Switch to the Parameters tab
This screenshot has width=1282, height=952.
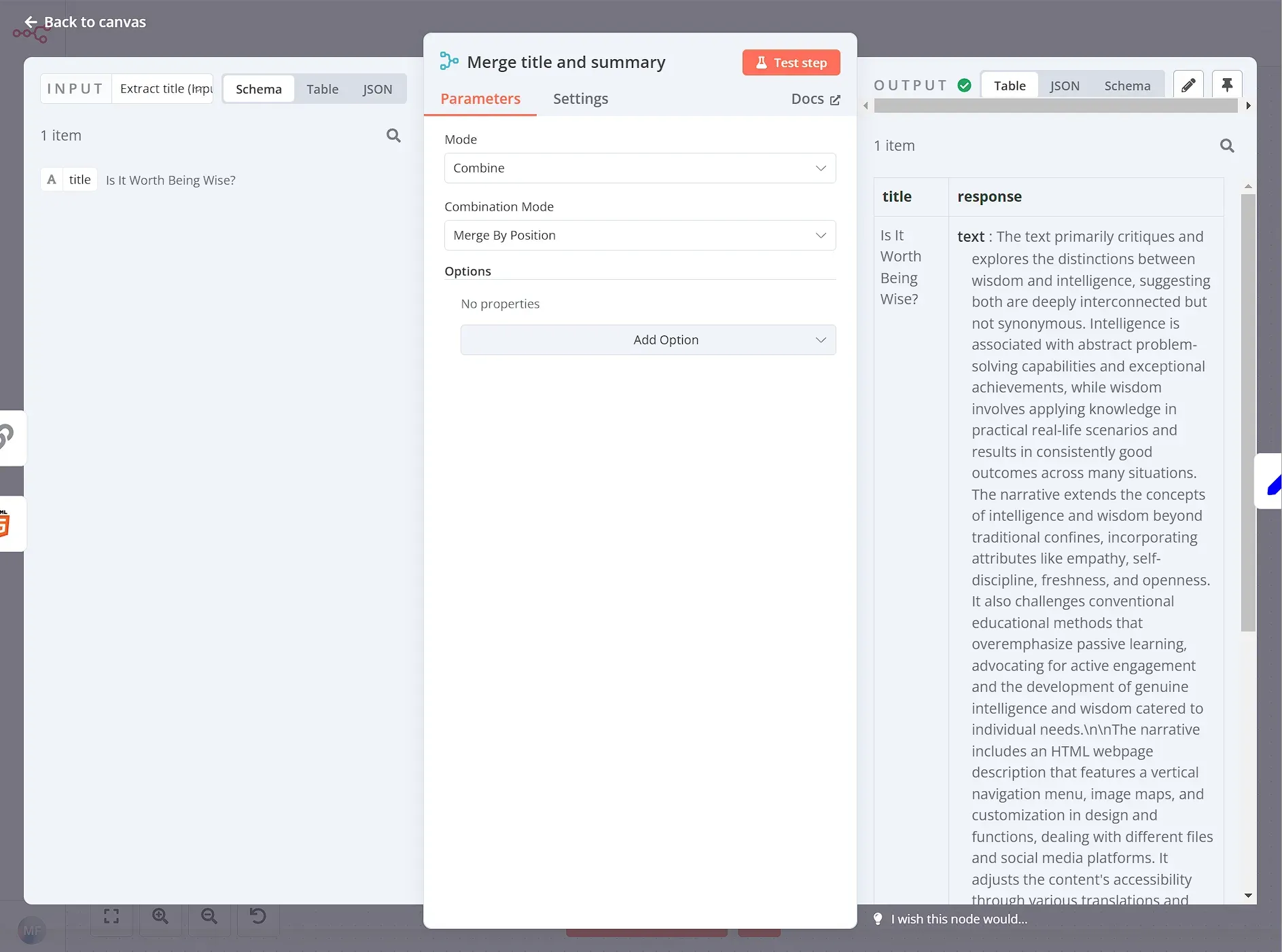[480, 98]
